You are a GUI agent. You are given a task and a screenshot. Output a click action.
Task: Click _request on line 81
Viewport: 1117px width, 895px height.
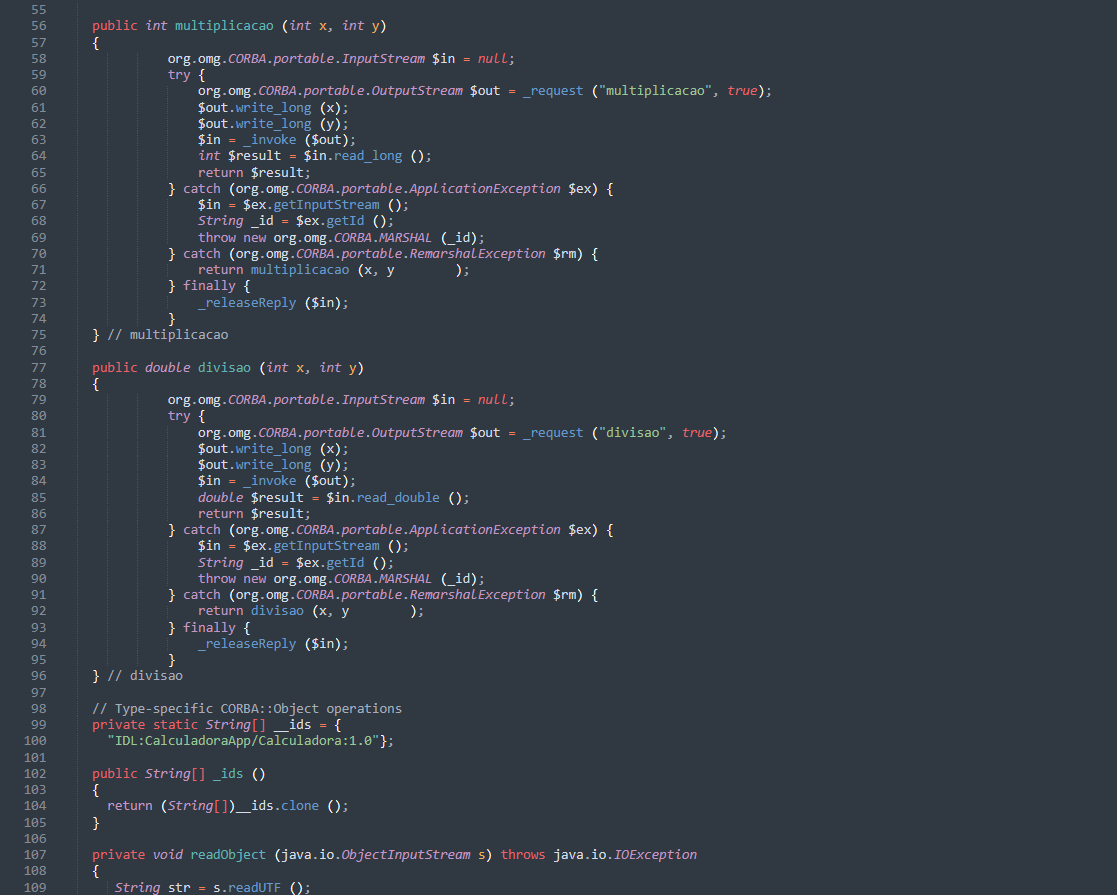click(x=553, y=433)
